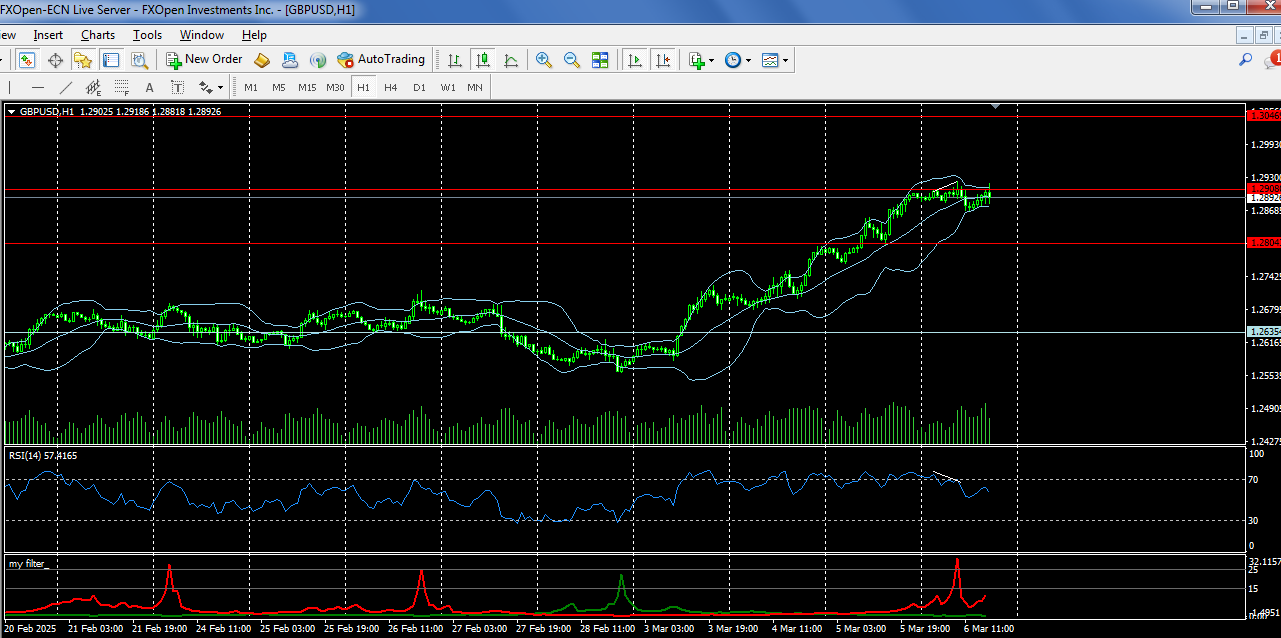The image size is (1281, 638).
Task: Open the Navigator favorites folder icon
Action: [83, 60]
